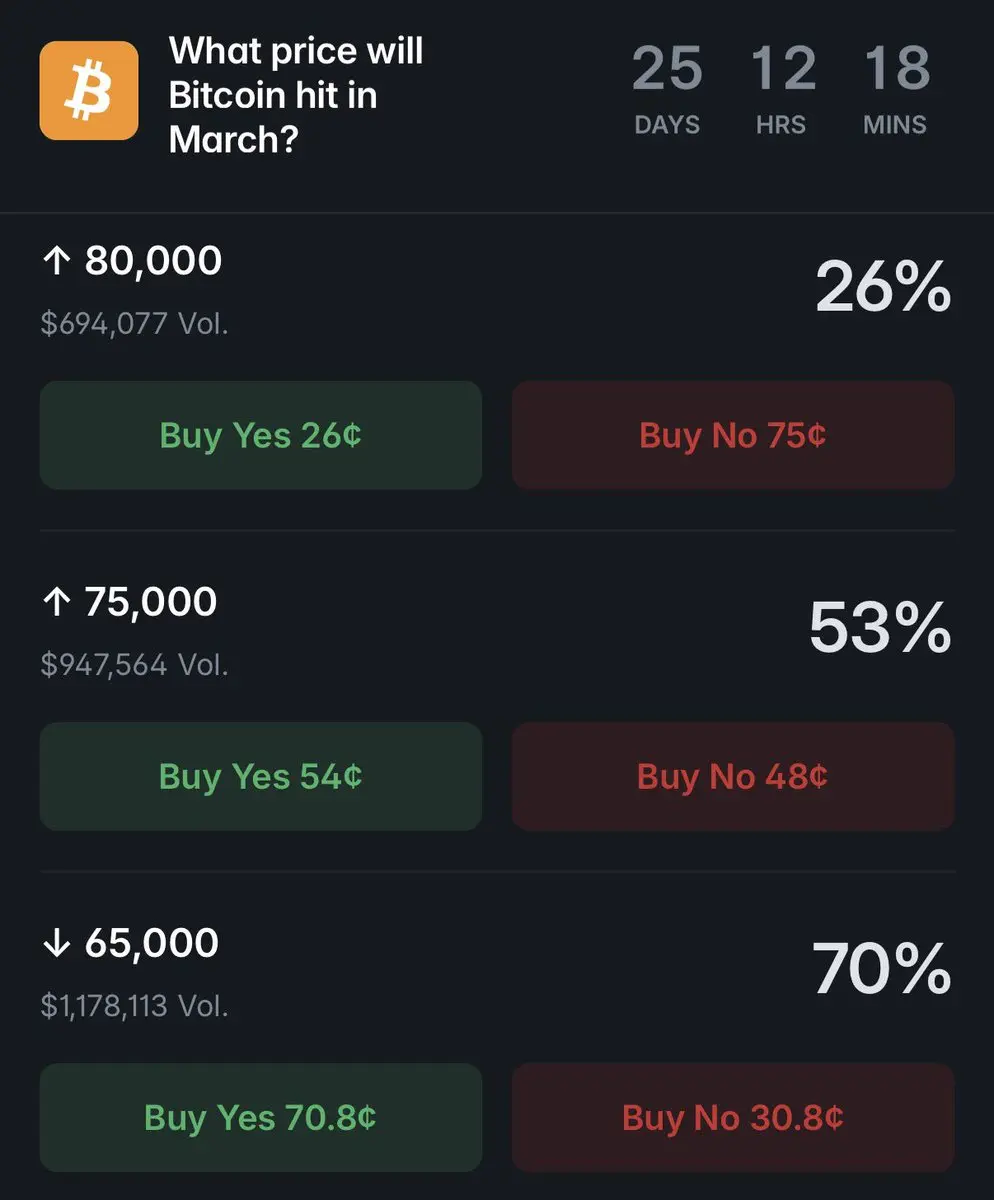
Task: Click the 26% probability value
Action: point(882,287)
